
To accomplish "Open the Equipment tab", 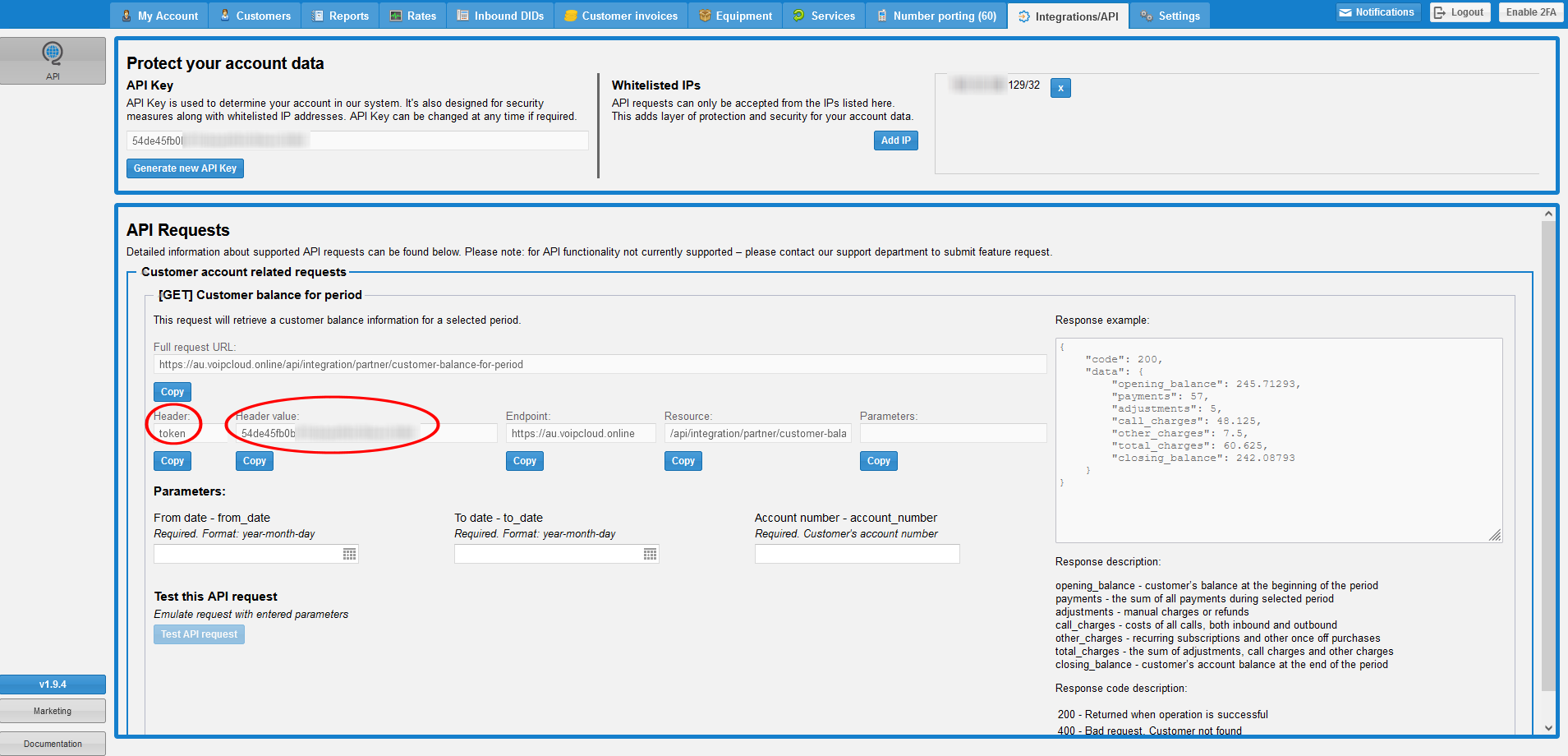I will (735, 16).
